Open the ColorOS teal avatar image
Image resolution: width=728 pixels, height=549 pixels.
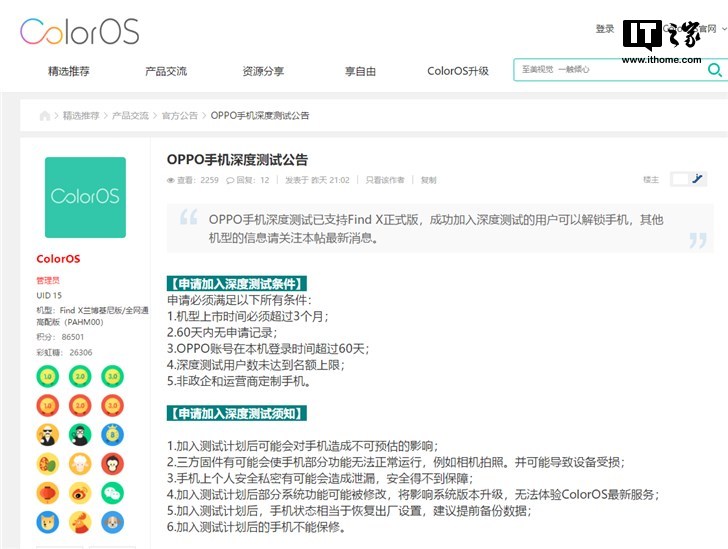pyautogui.click(x=85, y=197)
